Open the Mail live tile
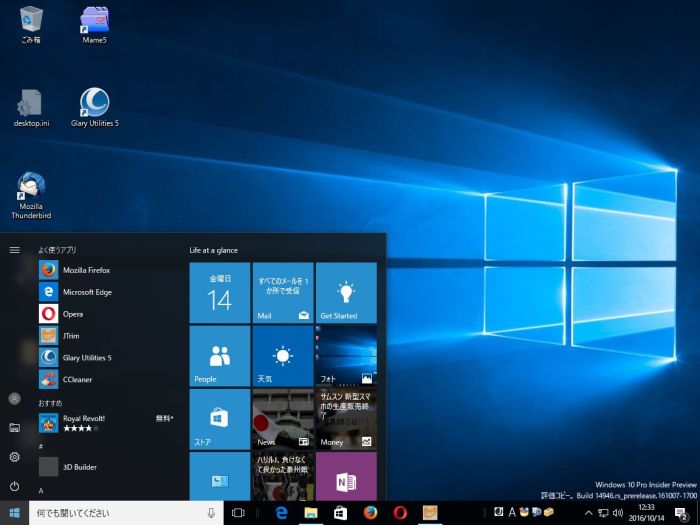The image size is (700, 525). [x=283, y=293]
